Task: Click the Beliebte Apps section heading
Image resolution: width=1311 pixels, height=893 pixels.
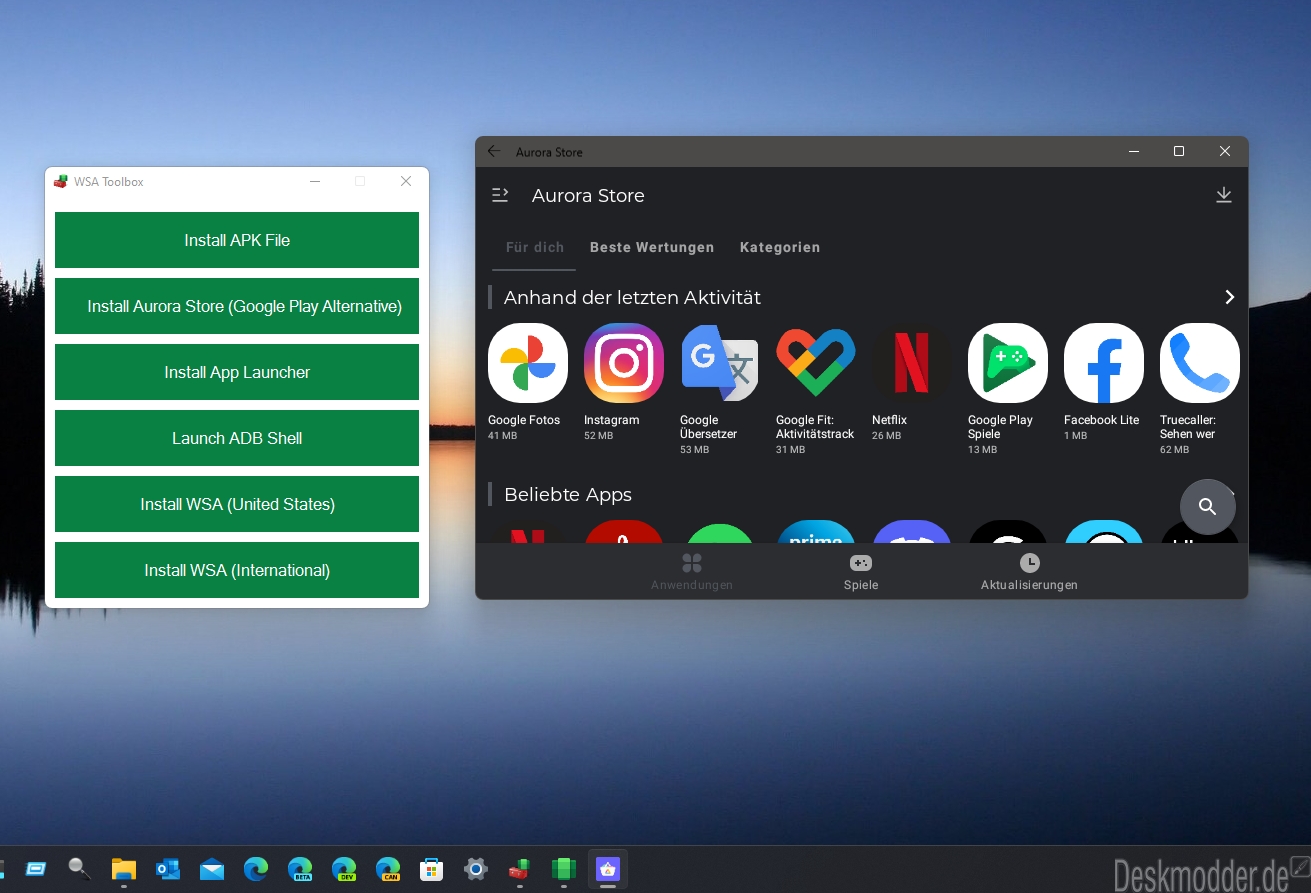Action: coord(568,494)
